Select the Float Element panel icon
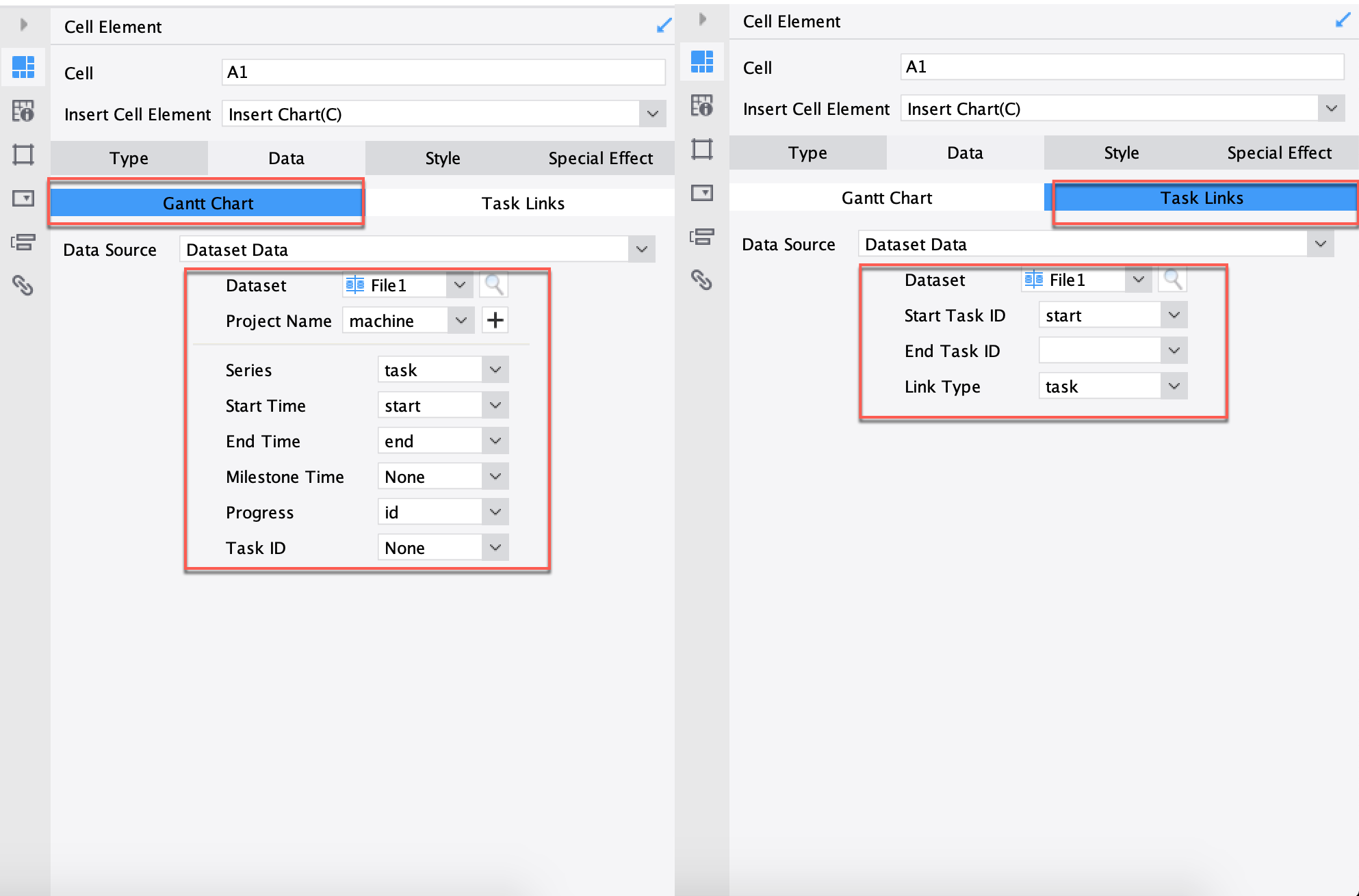 coord(23,154)
